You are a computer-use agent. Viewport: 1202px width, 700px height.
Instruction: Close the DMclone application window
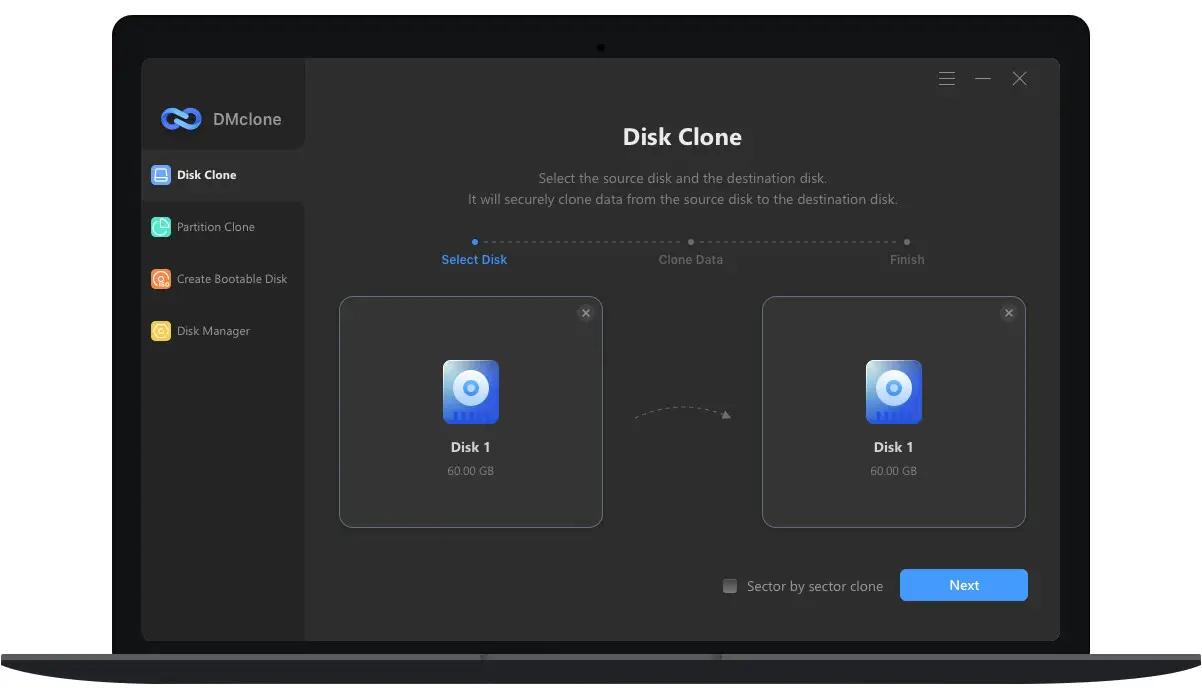coord(1019,79)
